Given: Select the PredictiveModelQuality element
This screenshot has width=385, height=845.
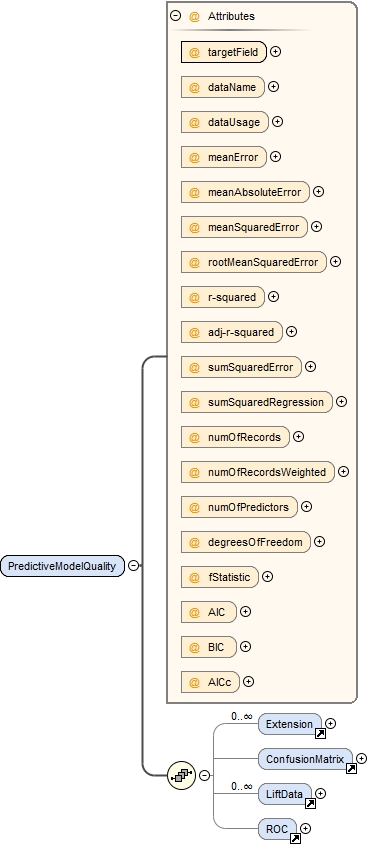Looking at the screenshot, I should point(63,566).
